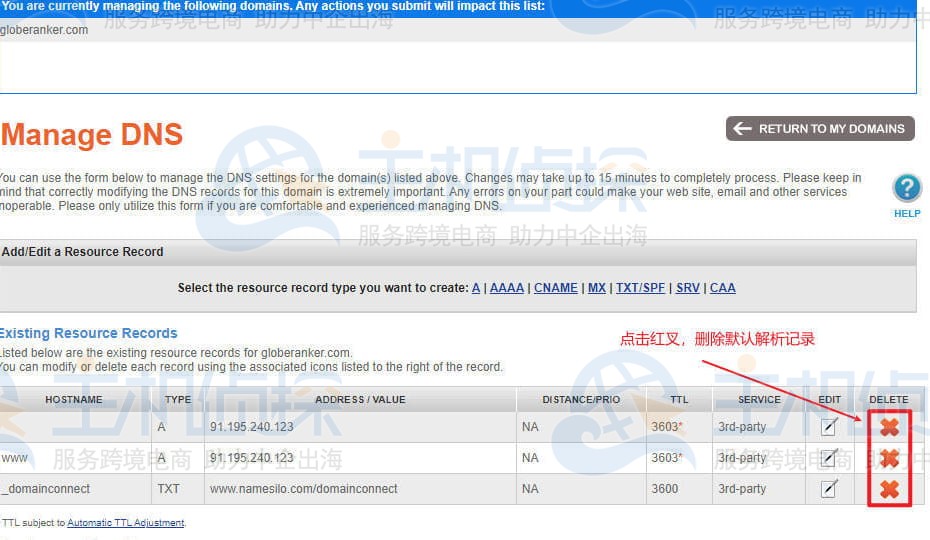Viewport: 930px width, 540px height.
Task: Click the Manage DNS heading
Action: (92, 135)
